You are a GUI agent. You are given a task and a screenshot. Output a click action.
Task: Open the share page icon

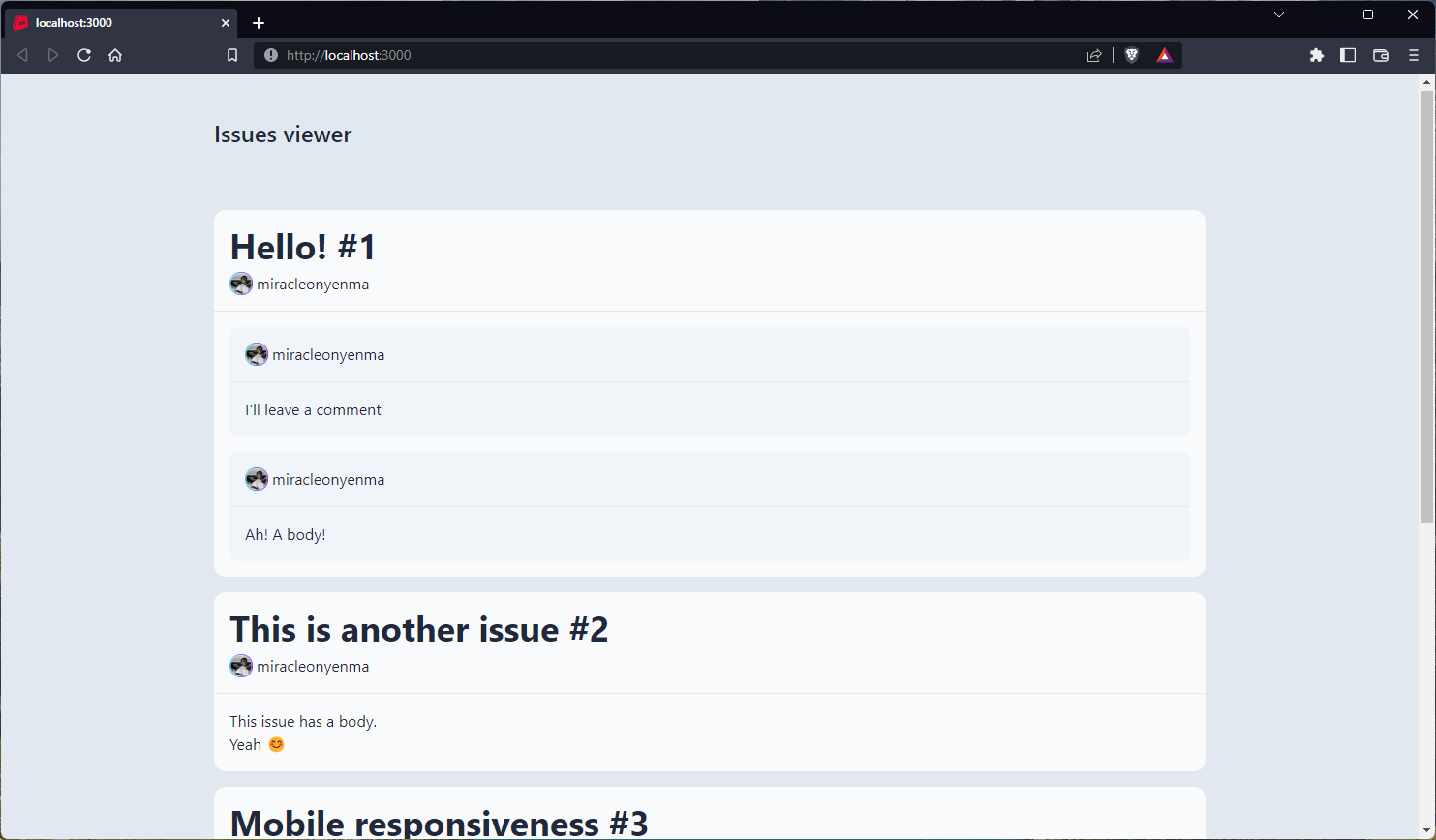pos(1094,55)
